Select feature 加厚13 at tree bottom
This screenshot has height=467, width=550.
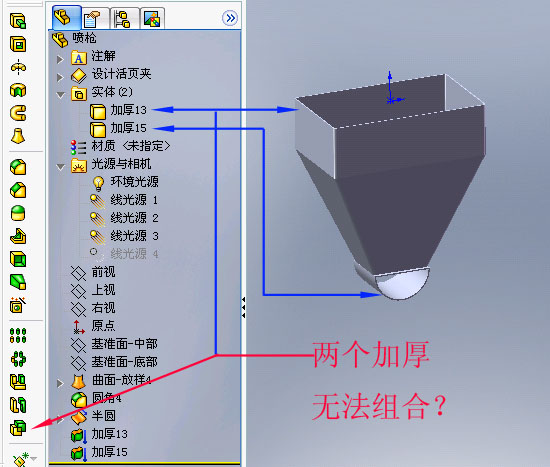[99, 435]
